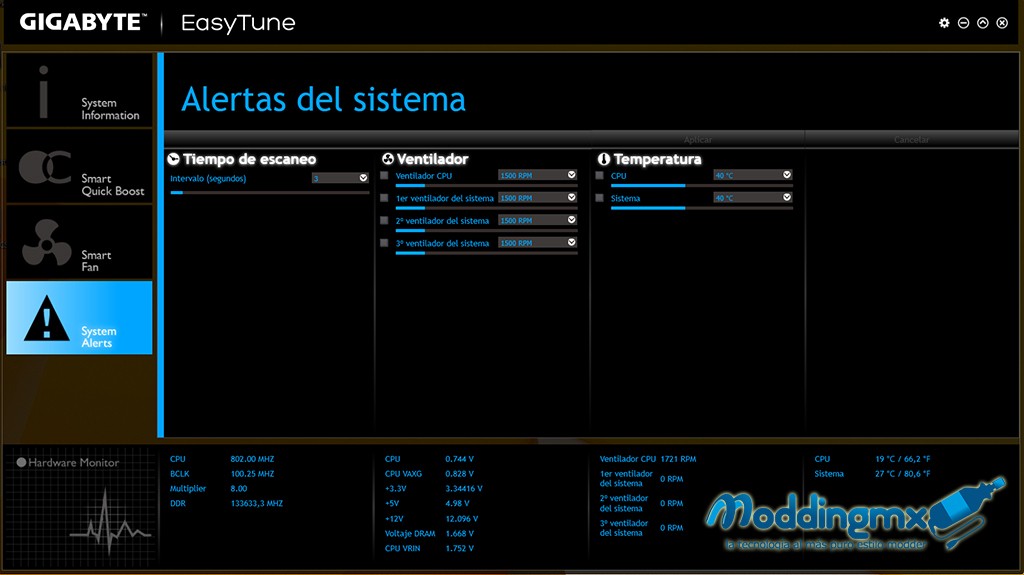Open the Intervalo (segundos) dropdown

point(340,178)
